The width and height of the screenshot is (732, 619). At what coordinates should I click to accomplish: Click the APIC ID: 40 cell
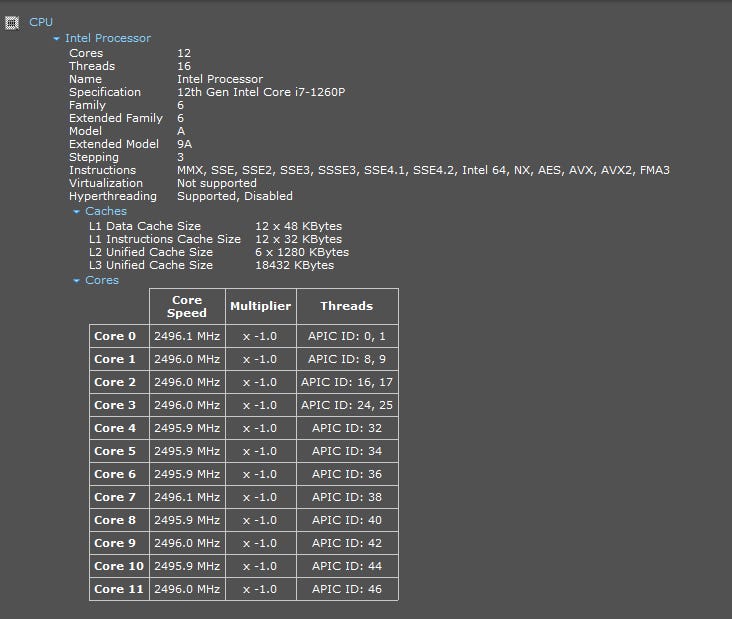coord(347,520)
